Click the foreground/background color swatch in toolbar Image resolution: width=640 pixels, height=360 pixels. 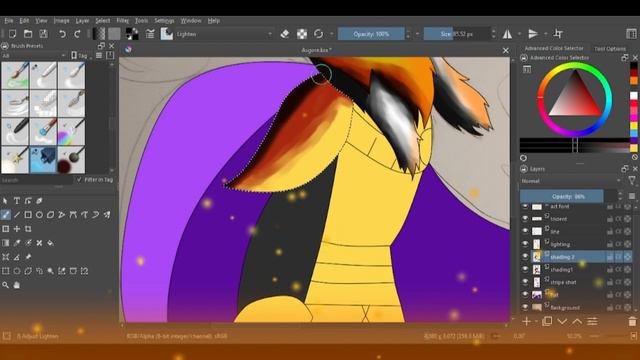[131, 34]
